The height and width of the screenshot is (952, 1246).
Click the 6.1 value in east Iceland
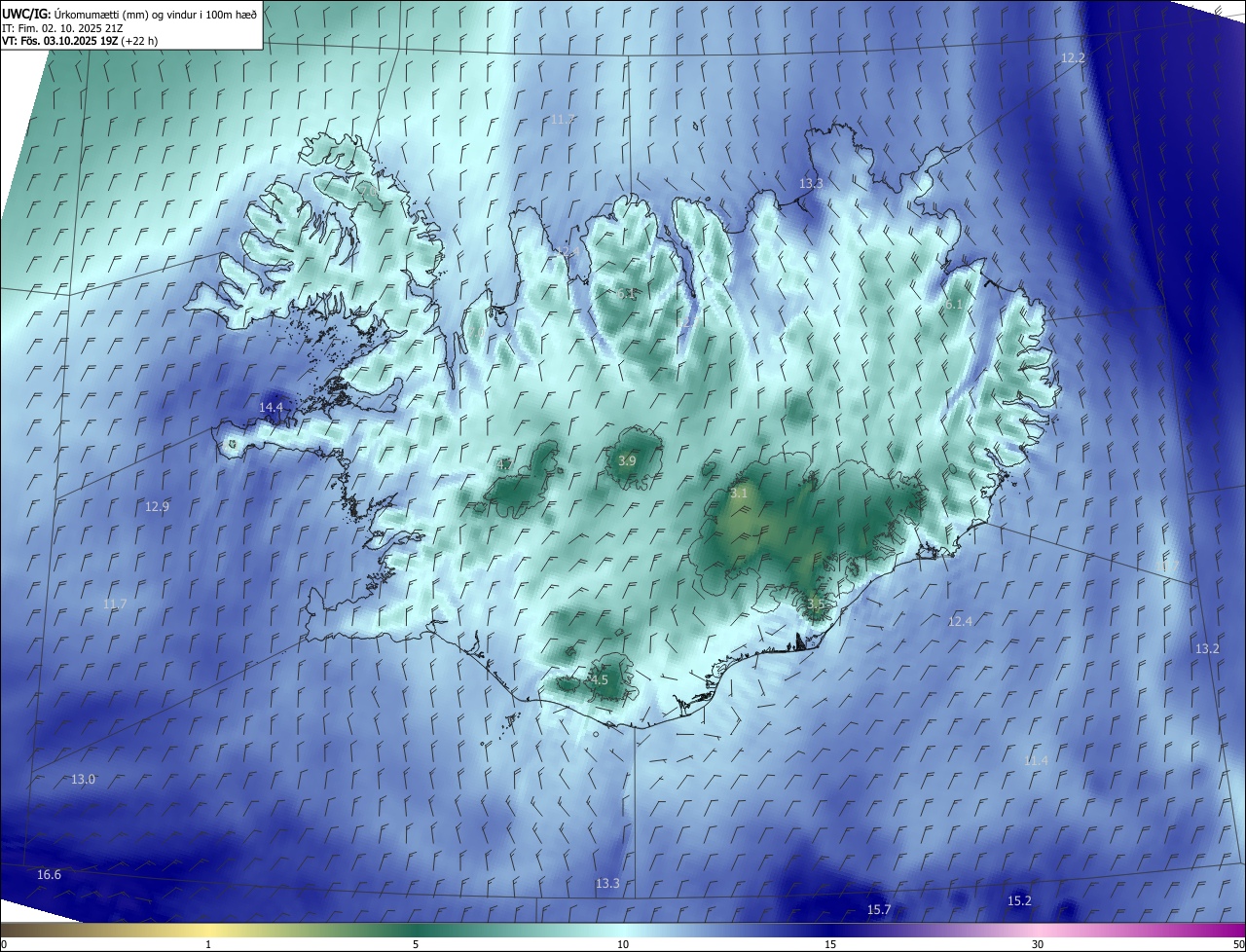954,305
